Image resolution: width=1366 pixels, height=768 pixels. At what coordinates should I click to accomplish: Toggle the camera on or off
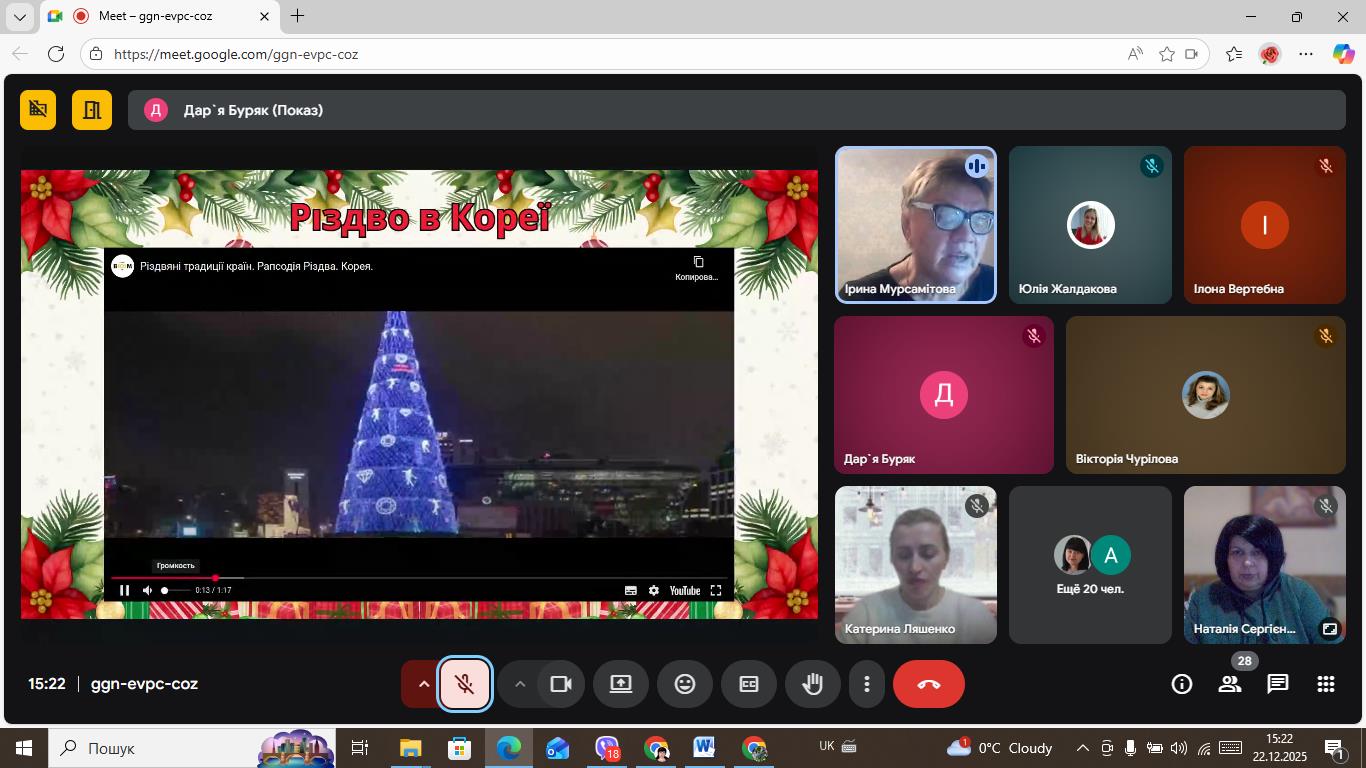point(560,684)
